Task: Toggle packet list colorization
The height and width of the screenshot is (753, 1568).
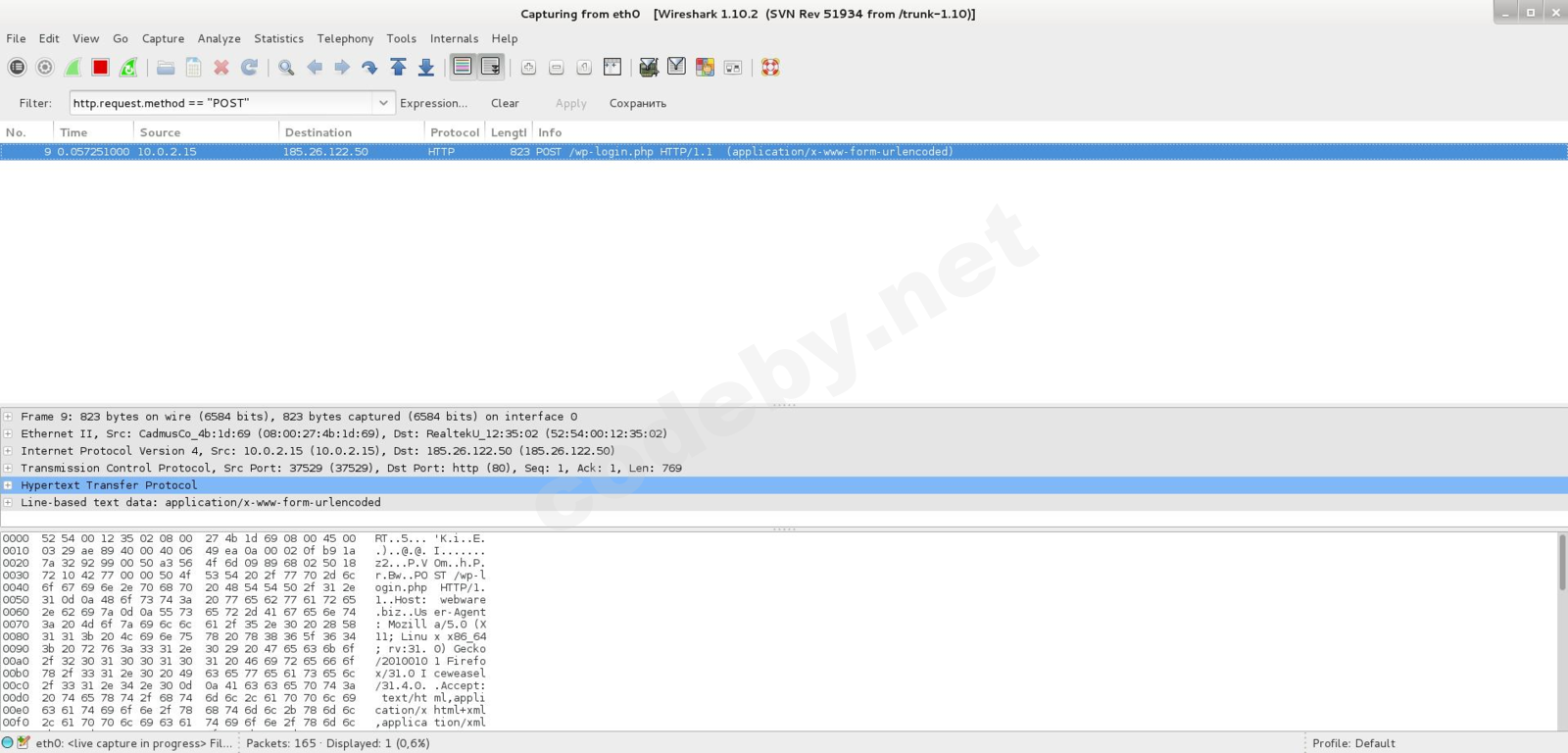Action: point(463,67)
